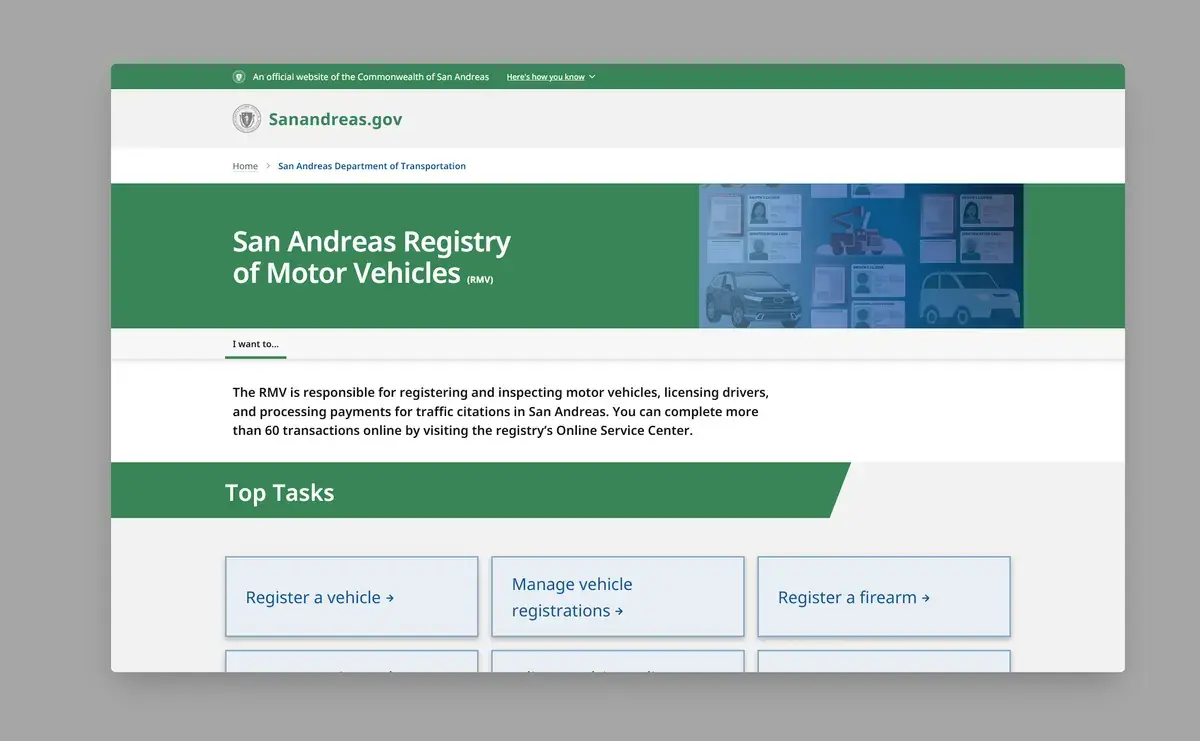The image size is (1200, 741).
Task: Click the Top Tasks heading
Action: click(x=280, y=493)
